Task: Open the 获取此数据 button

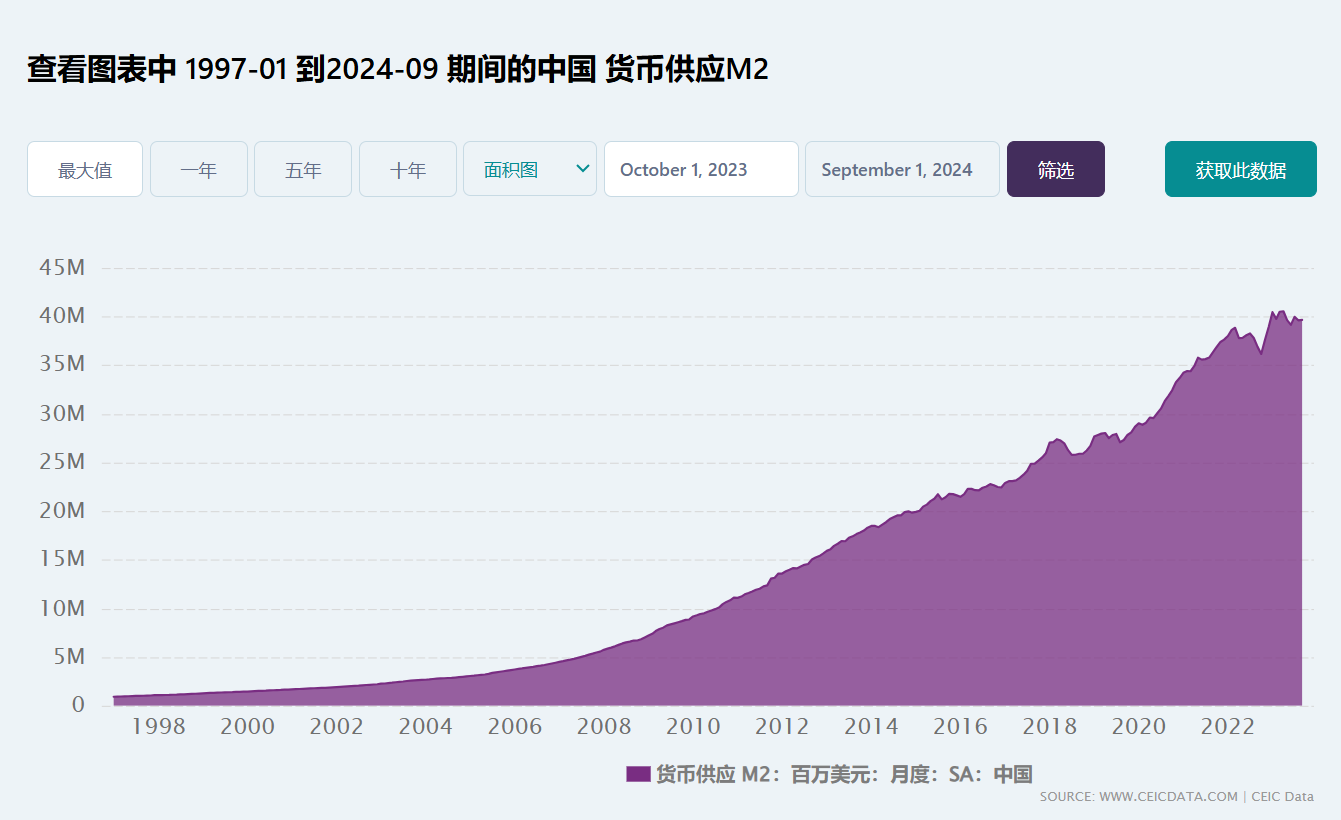Action: coord(1241,169)
